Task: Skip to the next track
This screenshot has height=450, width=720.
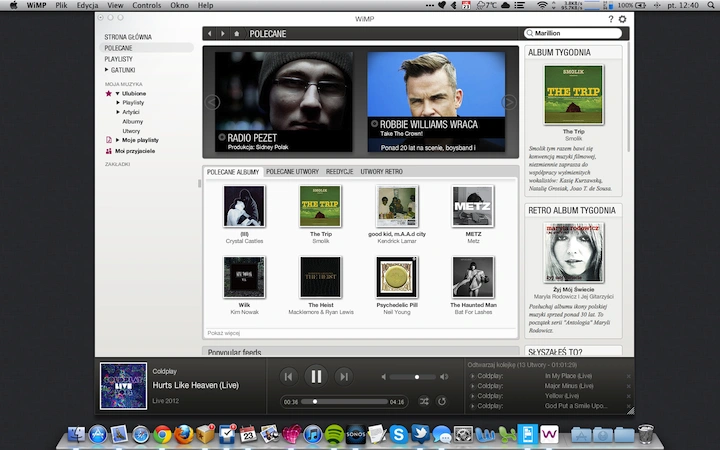Action: 343,377
